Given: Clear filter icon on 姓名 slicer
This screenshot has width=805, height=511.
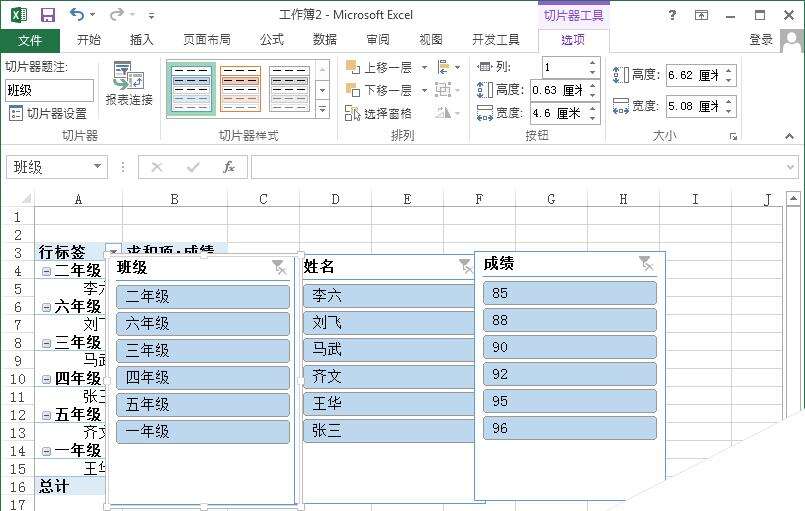Looking at the screenshot, I should coord(465,266).
